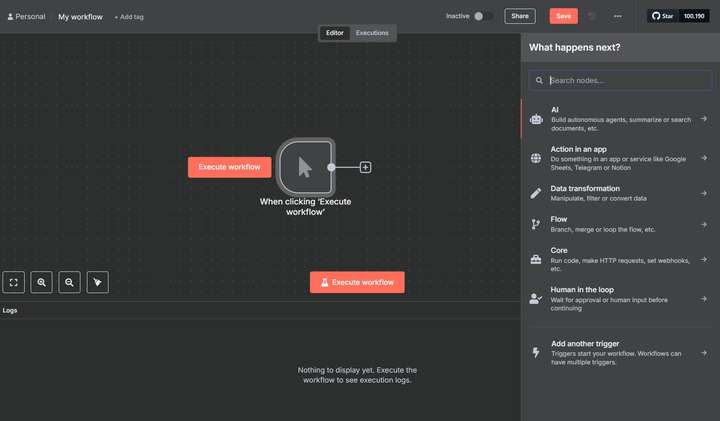Switch to the Editor tab
The height and width of the screenshot is (421, 720).
point(335,33)
